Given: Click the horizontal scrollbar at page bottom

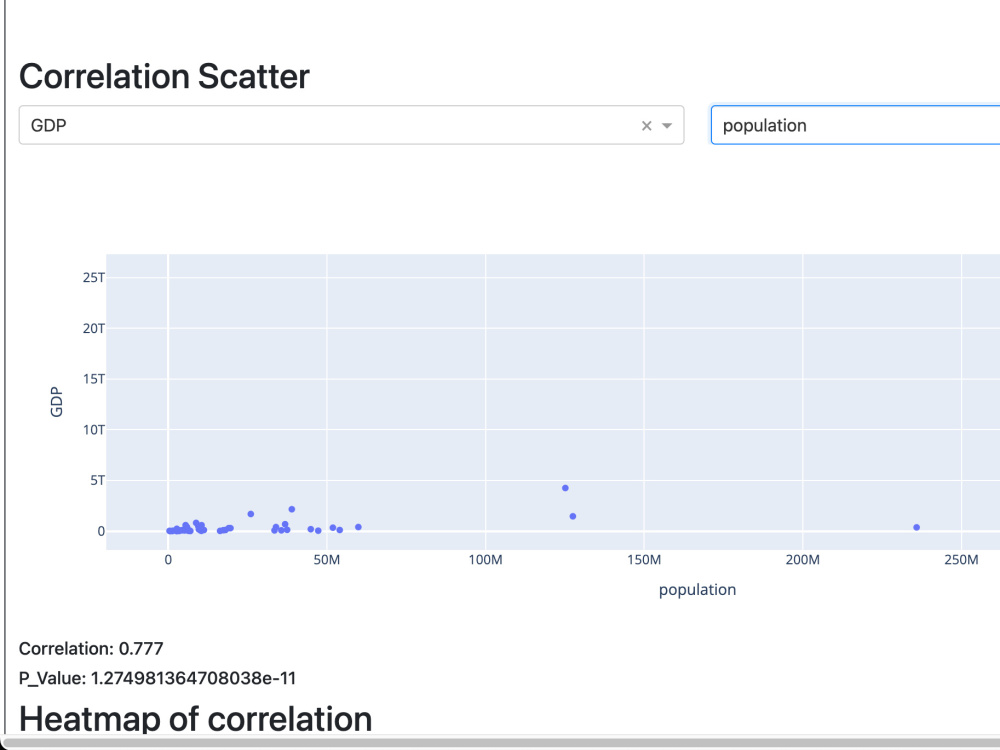Looking at the screenshot, I should click(x=500, y=743).
